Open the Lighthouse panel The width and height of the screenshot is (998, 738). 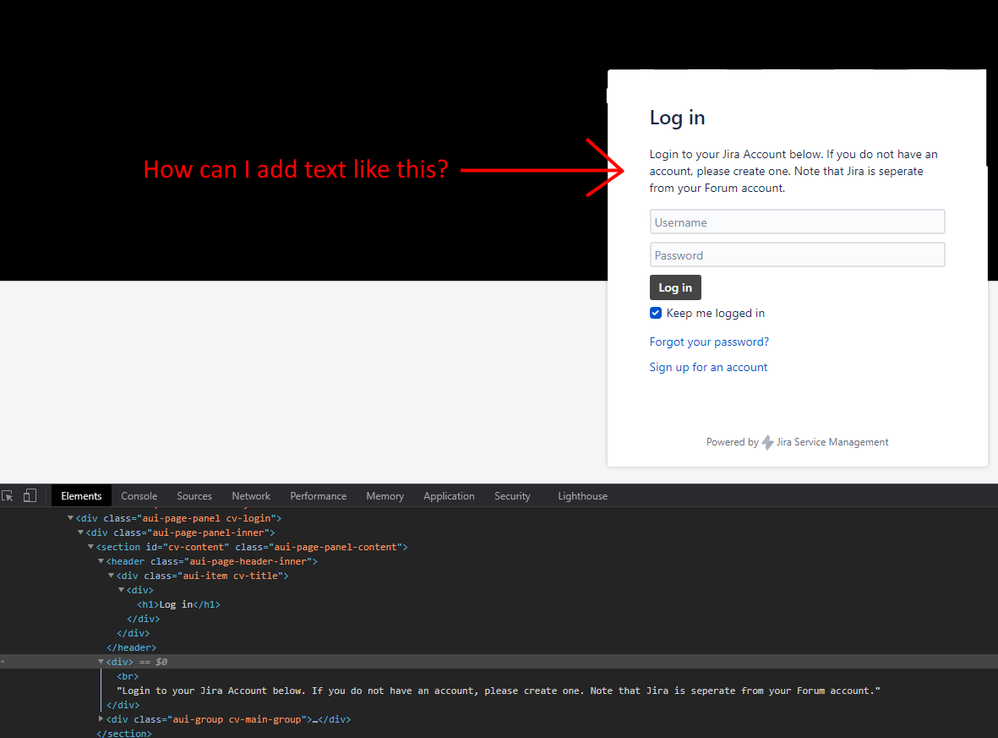tap(582, 495)
